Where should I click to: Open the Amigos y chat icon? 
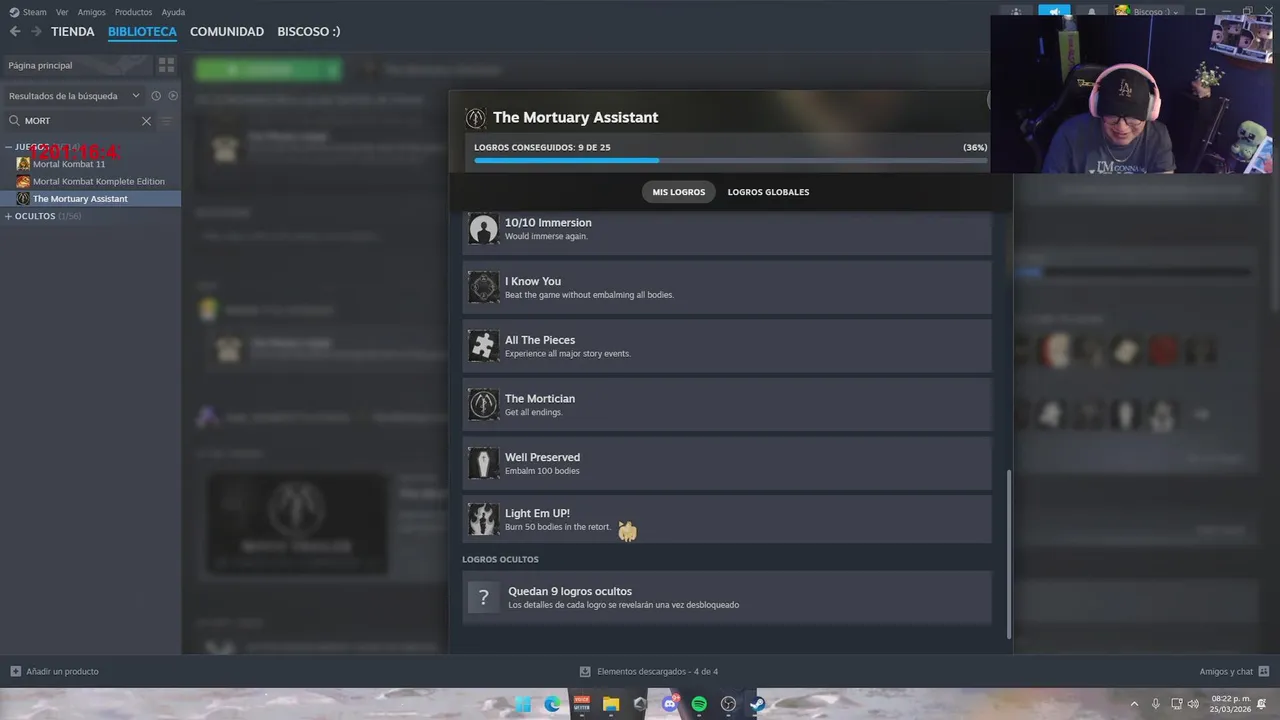pos(1264,671)
